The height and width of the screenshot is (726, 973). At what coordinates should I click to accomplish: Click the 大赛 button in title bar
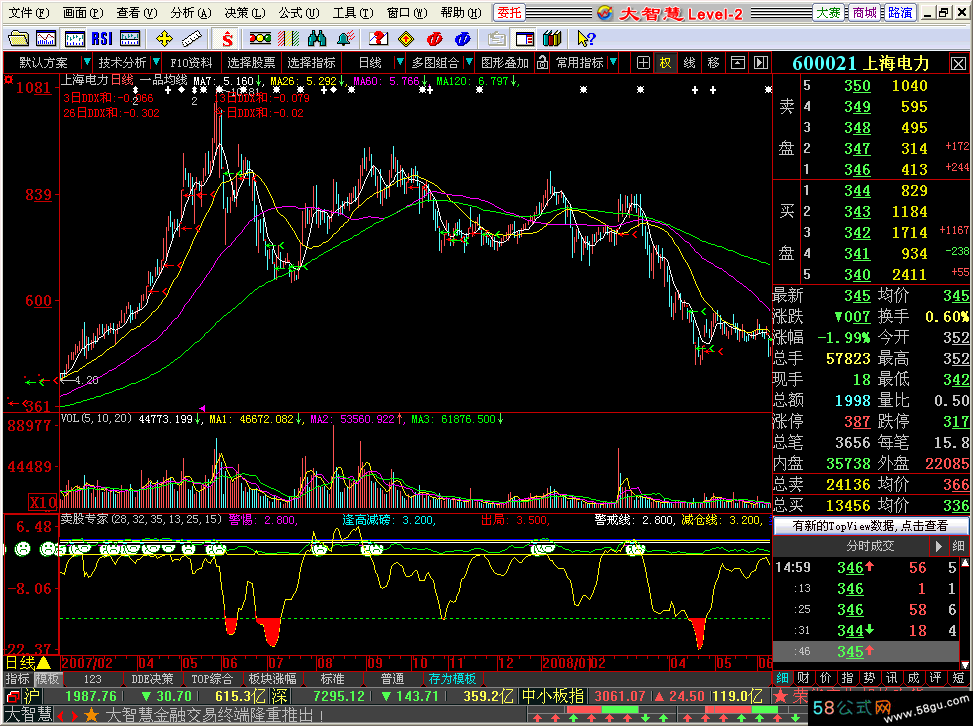828,12
